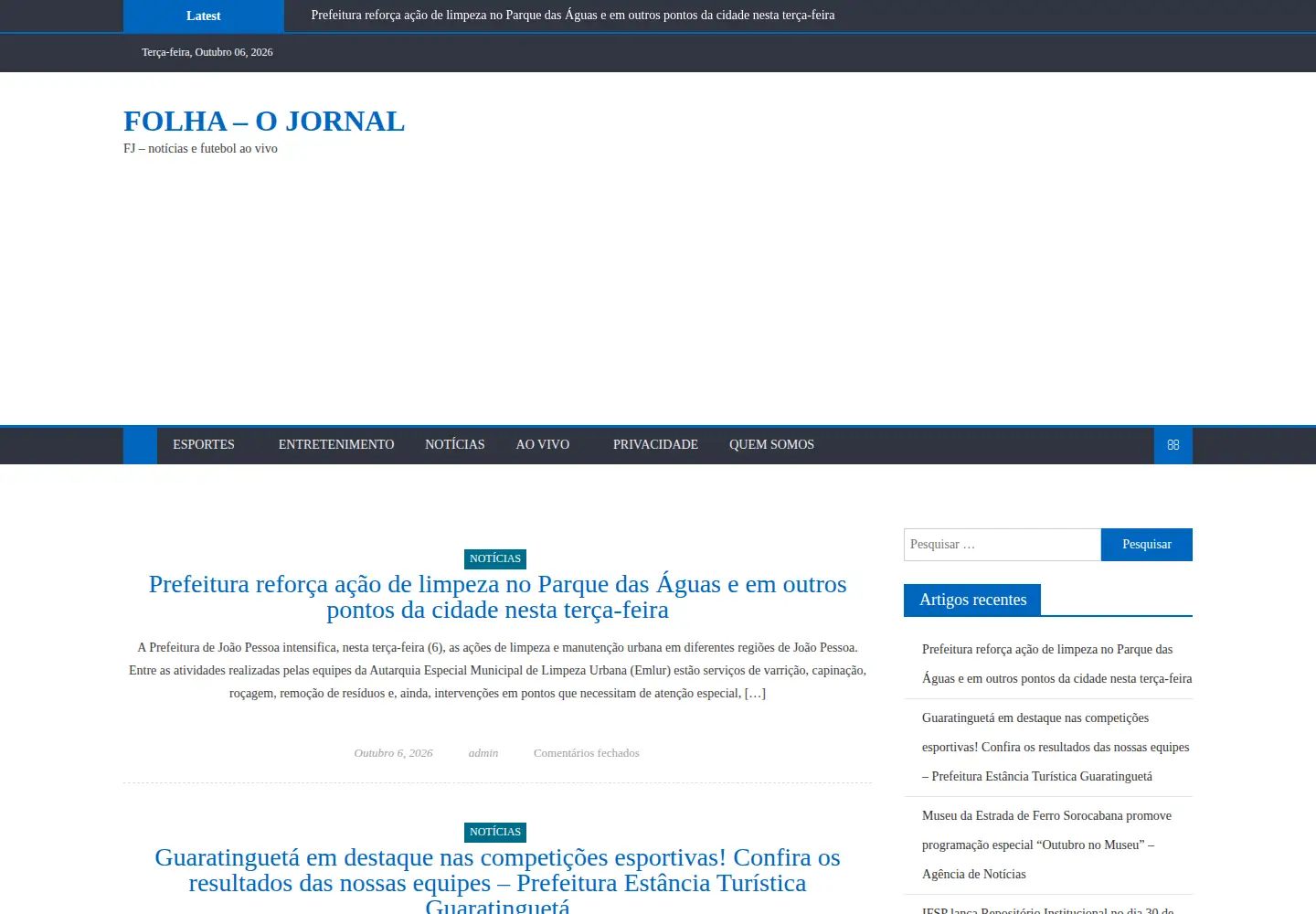Open the main article title about Guaratinguetá competições esportivas
This screenshot has height=914, width=1316.
pyautogui.click(x=498, y=881)
